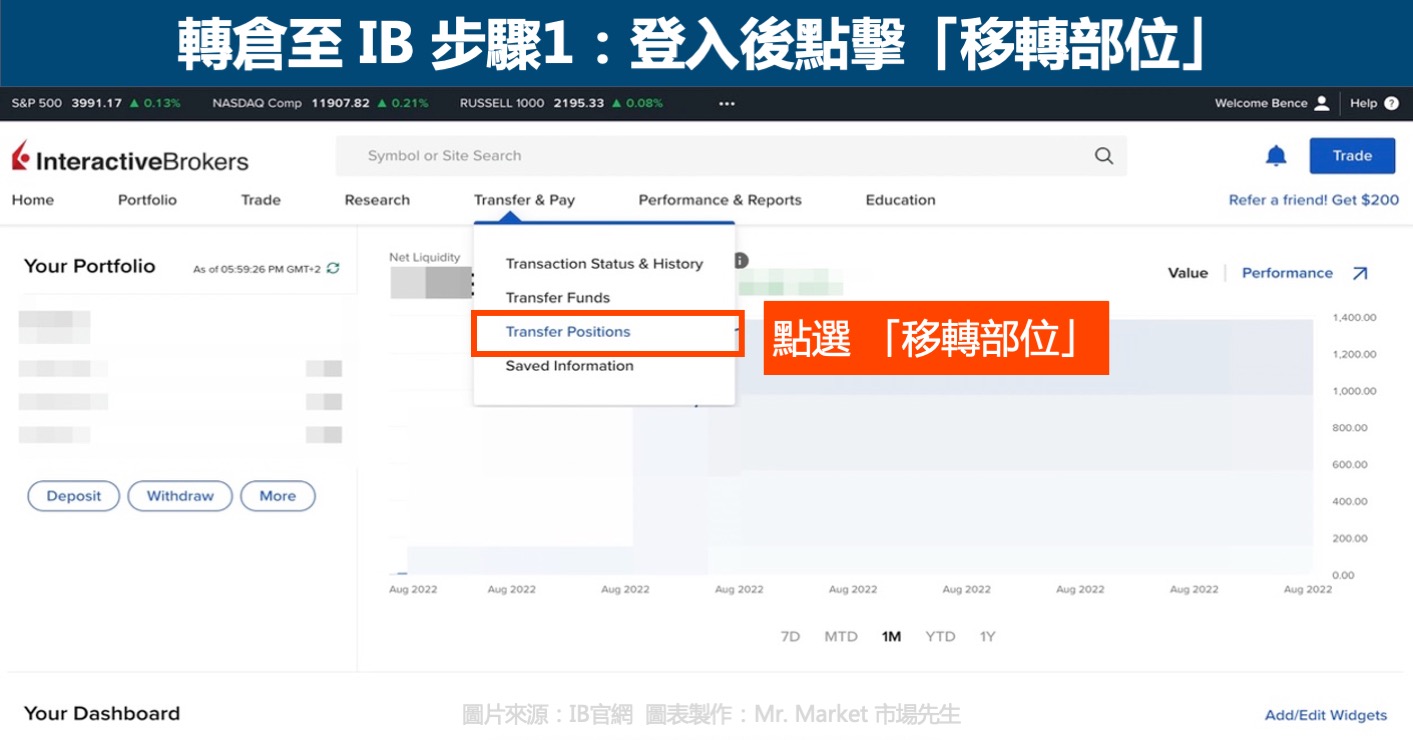Screen dimensions: 1413x740
Task: Click the info icon near Net Liquidity
Action: tap(740, 260)
